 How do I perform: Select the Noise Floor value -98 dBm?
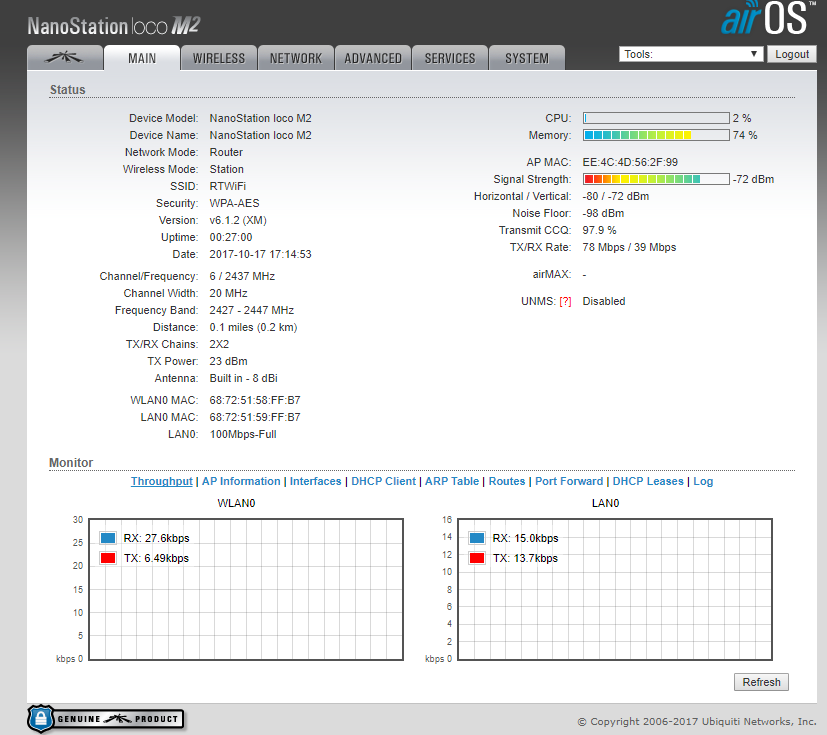tap(603, 214)
